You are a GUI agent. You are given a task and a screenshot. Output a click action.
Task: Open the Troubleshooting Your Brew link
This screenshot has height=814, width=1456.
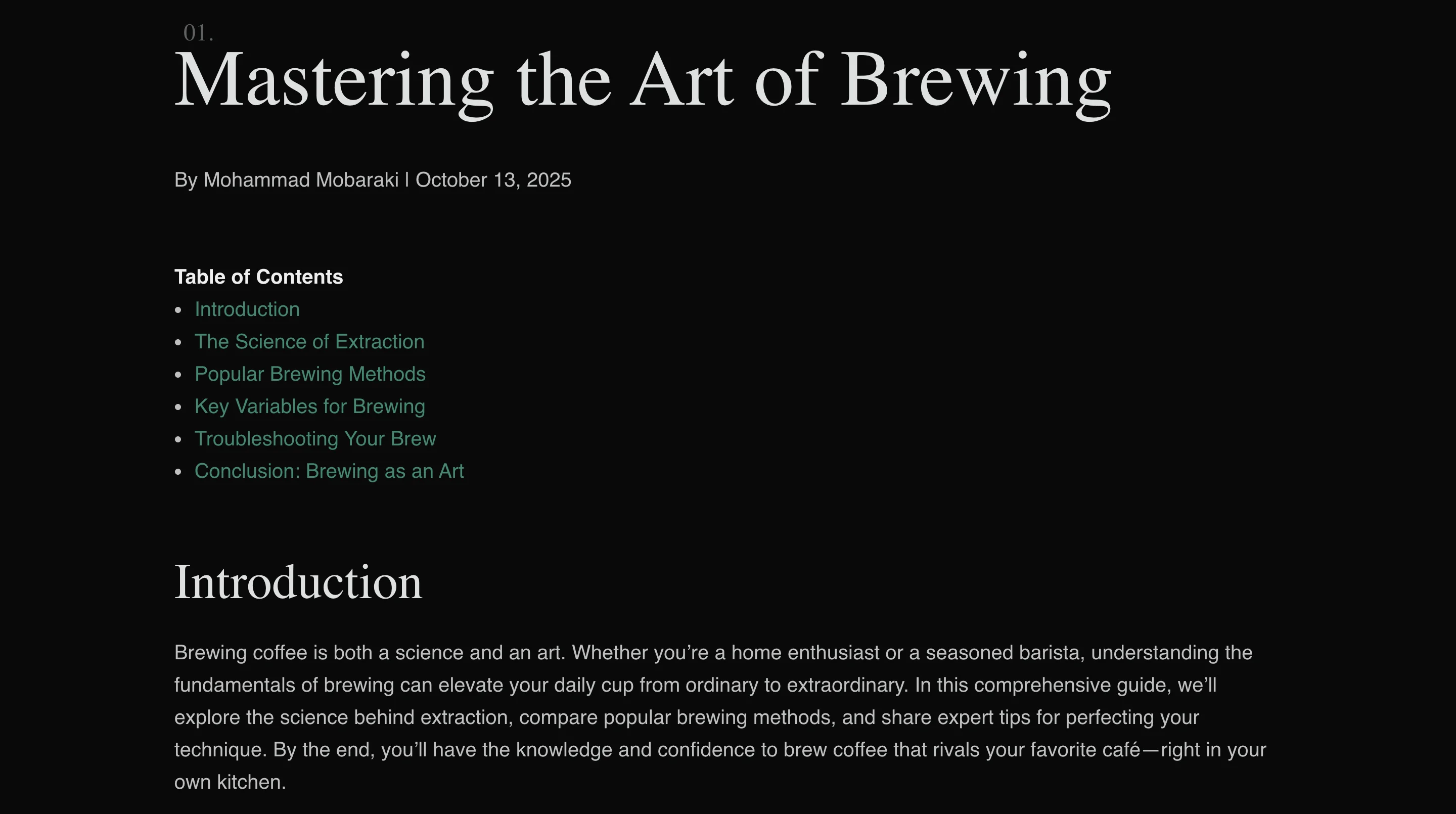click(x=315, y=439)
